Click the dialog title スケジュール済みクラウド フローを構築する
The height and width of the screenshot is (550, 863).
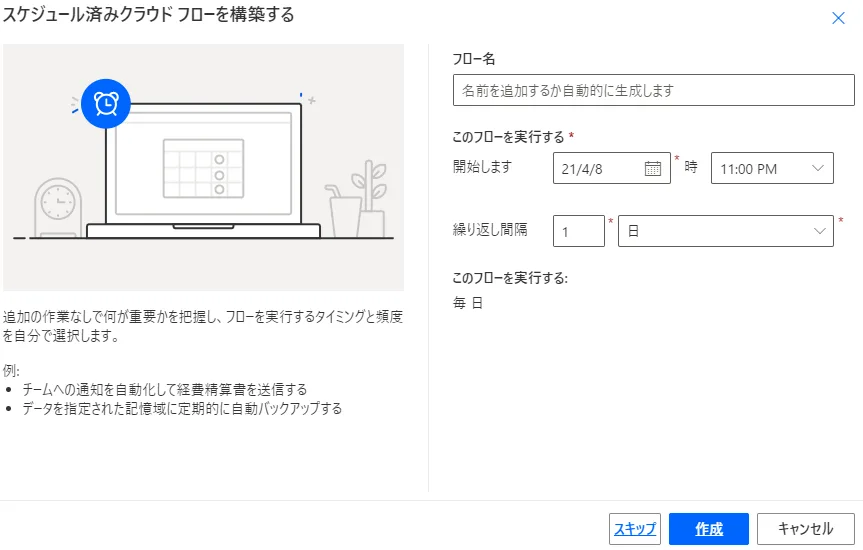149,15
